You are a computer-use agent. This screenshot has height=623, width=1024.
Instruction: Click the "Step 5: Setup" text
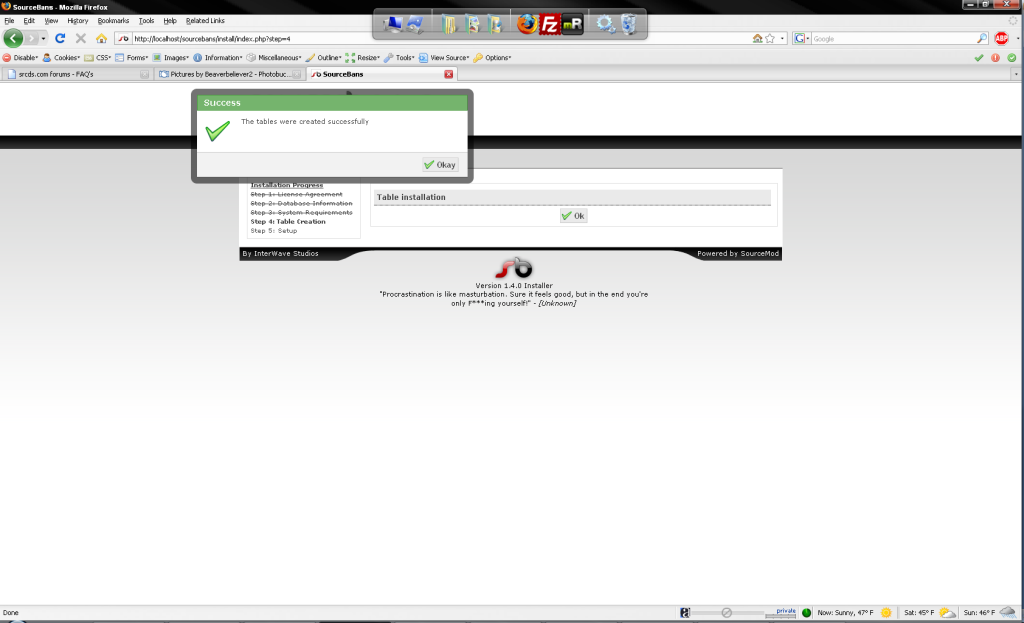pos(274,231)
